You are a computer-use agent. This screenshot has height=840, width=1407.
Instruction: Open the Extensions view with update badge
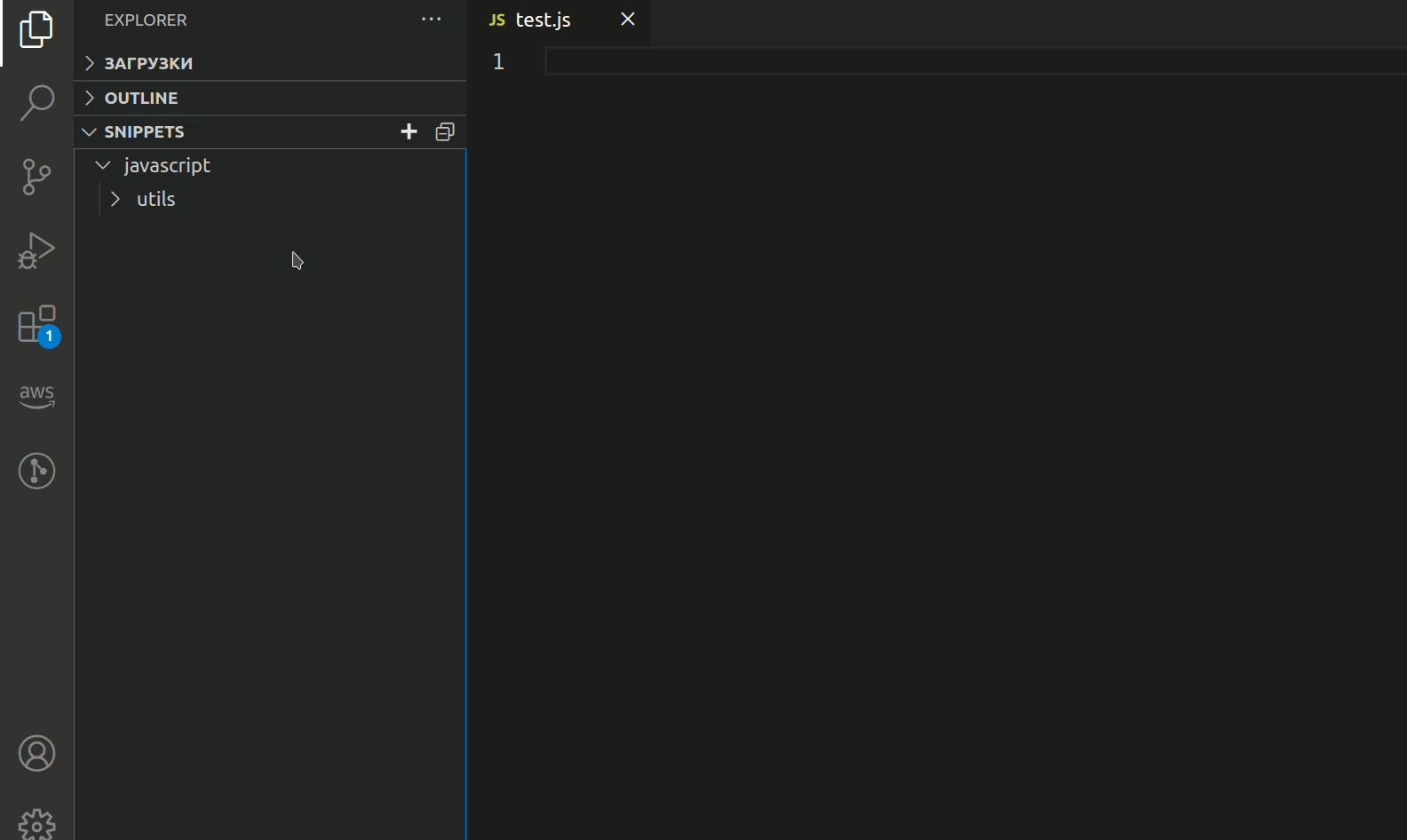click(36, 325)
